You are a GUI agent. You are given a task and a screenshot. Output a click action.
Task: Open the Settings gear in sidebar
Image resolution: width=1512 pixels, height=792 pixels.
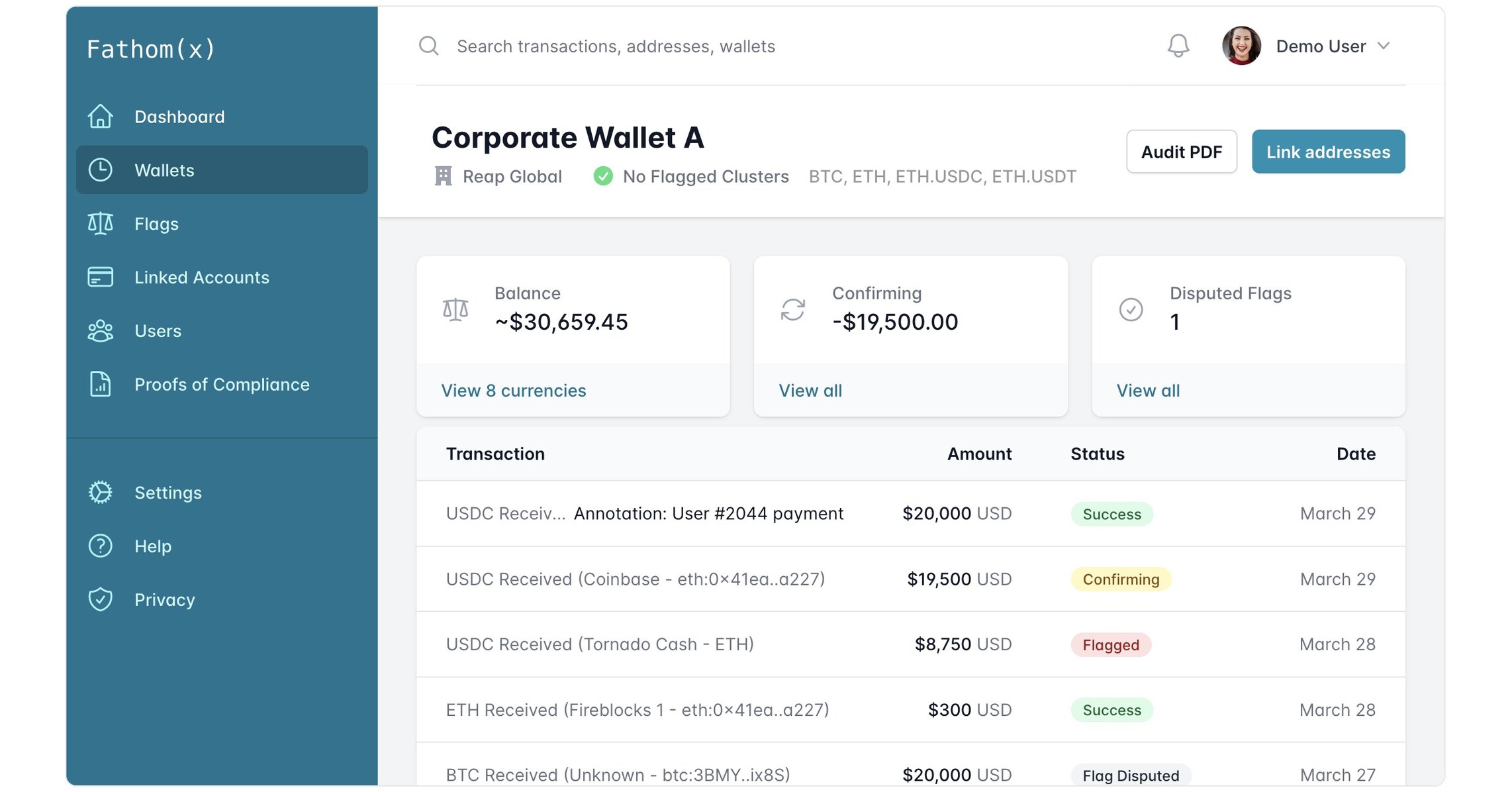point(100,492)
